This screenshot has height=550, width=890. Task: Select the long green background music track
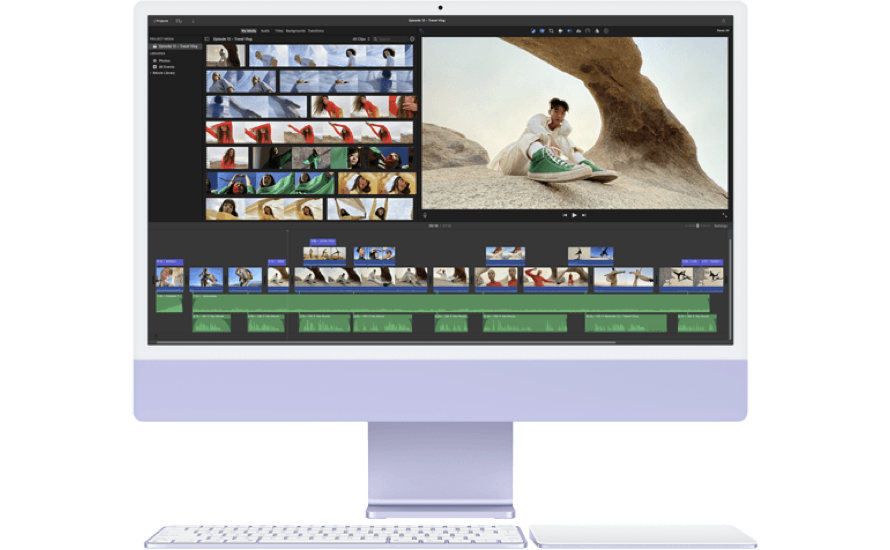click(451, 303)
